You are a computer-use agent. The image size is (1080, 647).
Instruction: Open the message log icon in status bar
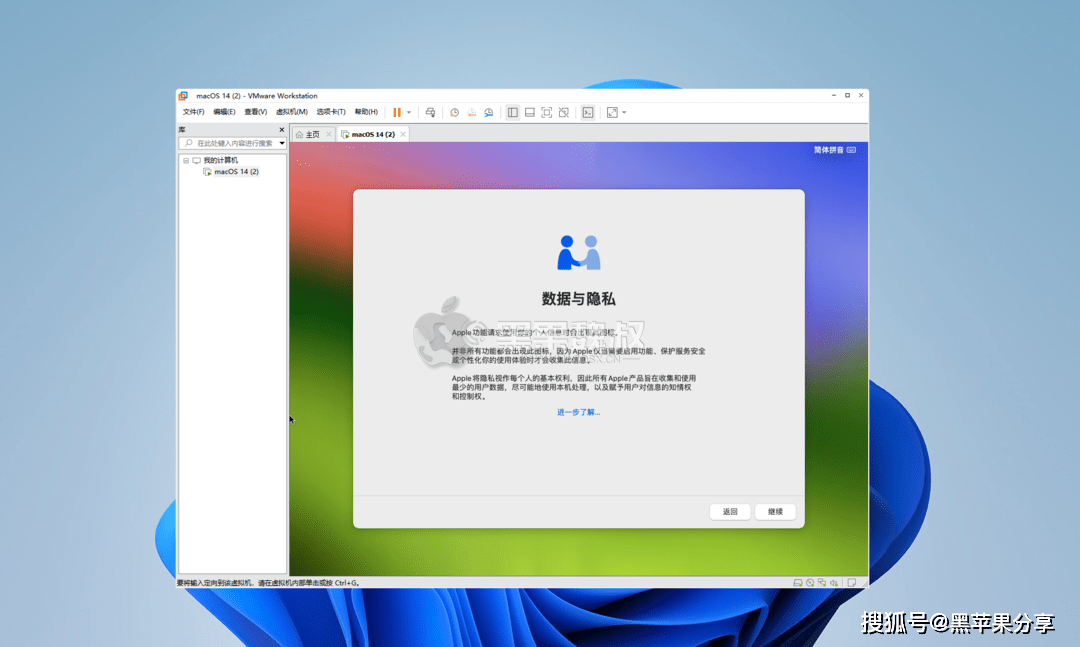tap(851, 583)
